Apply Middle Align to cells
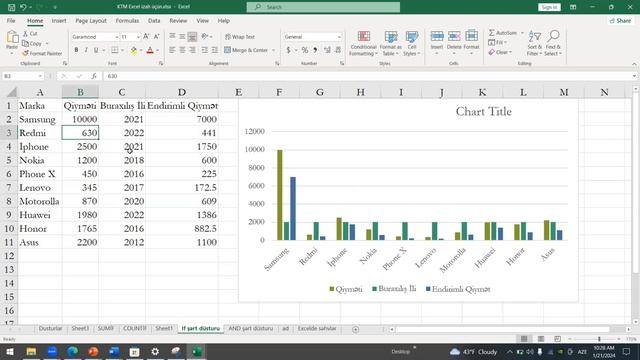 click(x=182, y=37)
